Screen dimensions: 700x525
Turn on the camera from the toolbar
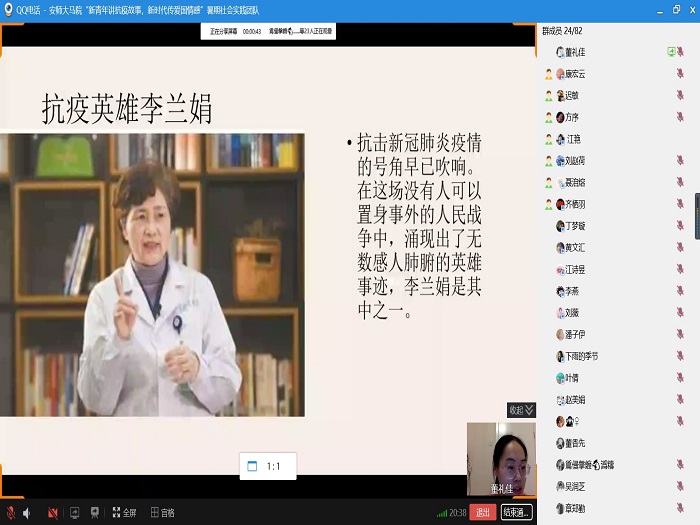click(52, 512)
